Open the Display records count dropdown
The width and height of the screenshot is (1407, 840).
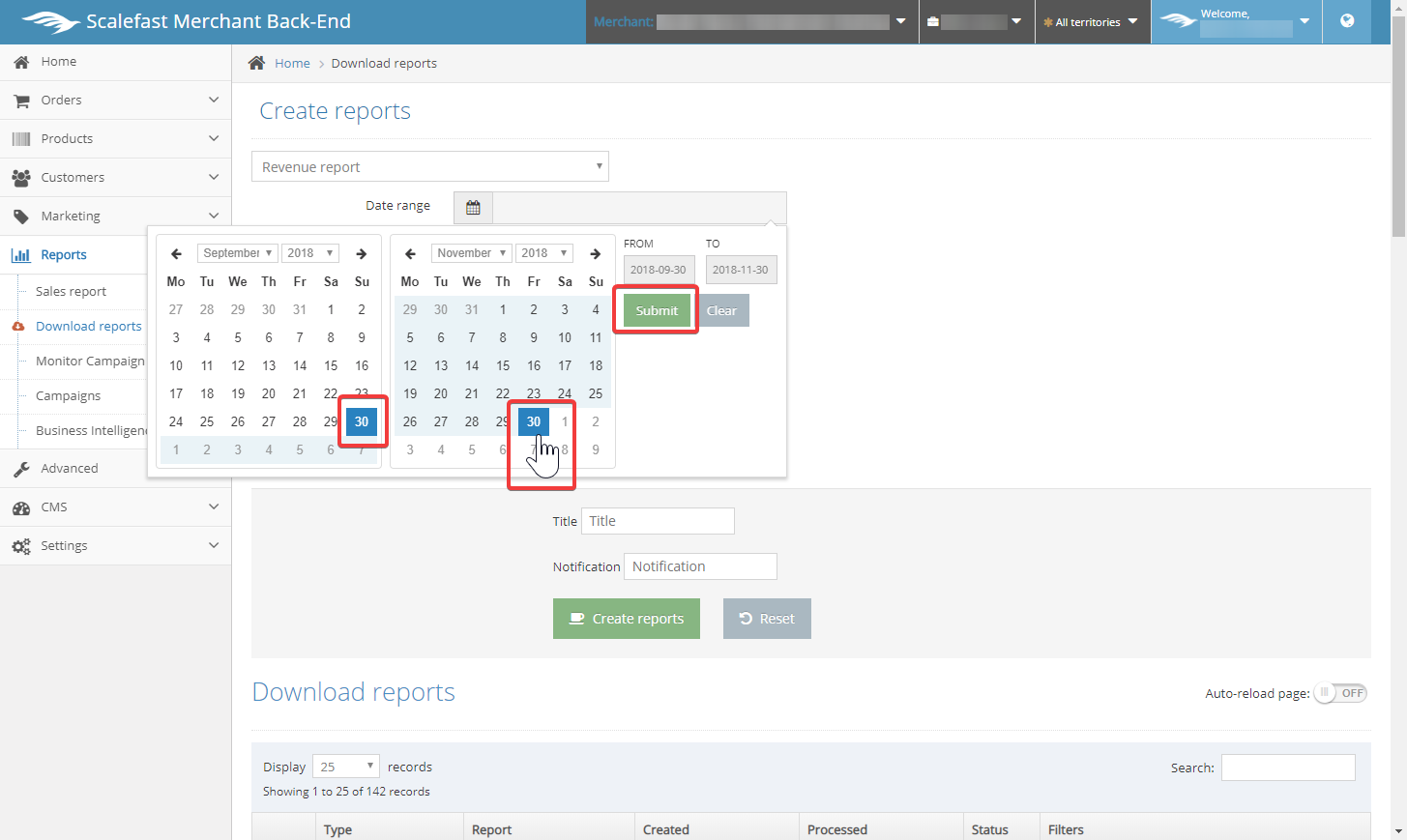345,767
